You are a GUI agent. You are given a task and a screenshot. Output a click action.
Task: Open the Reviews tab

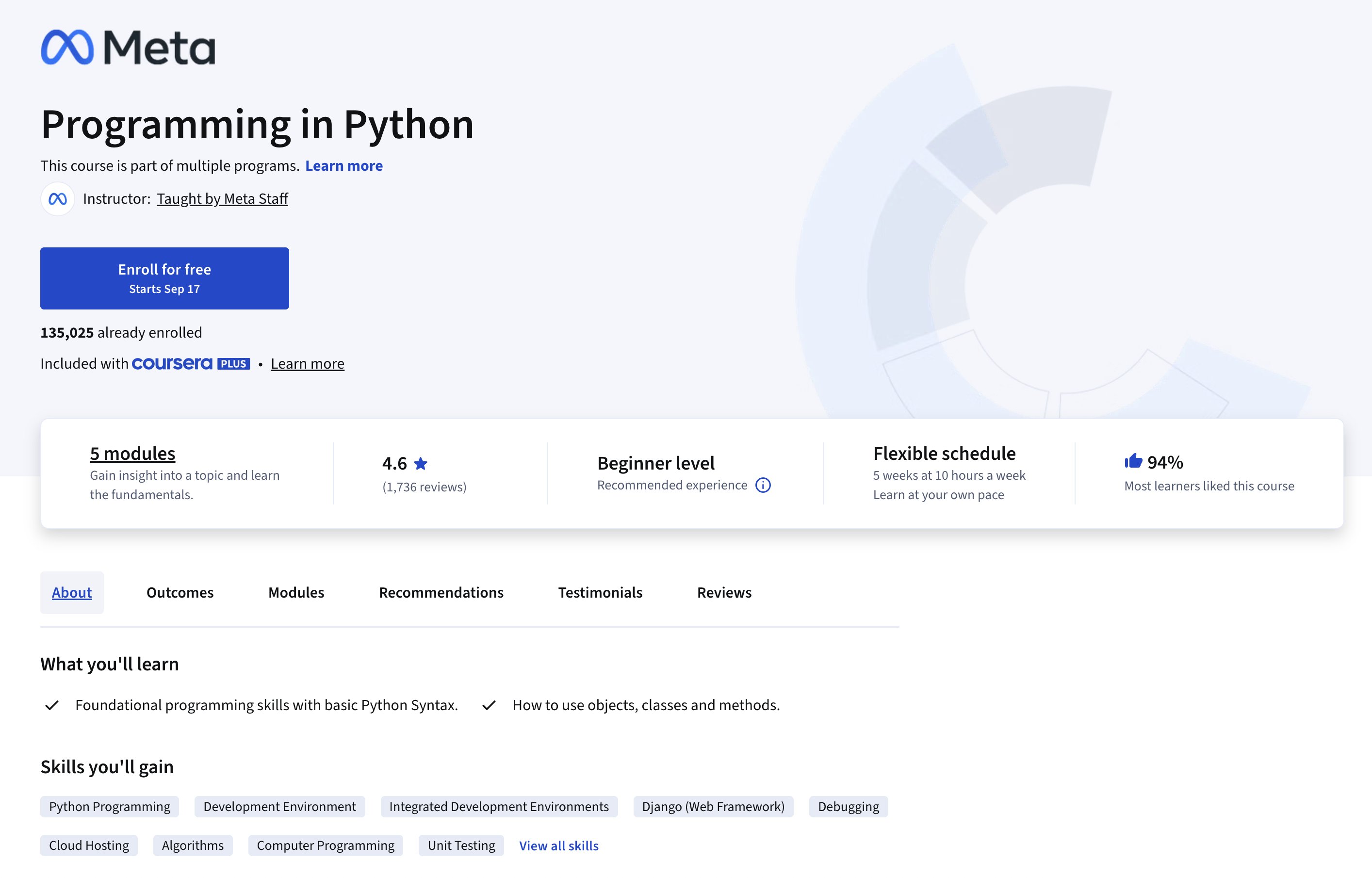[724, 592]
